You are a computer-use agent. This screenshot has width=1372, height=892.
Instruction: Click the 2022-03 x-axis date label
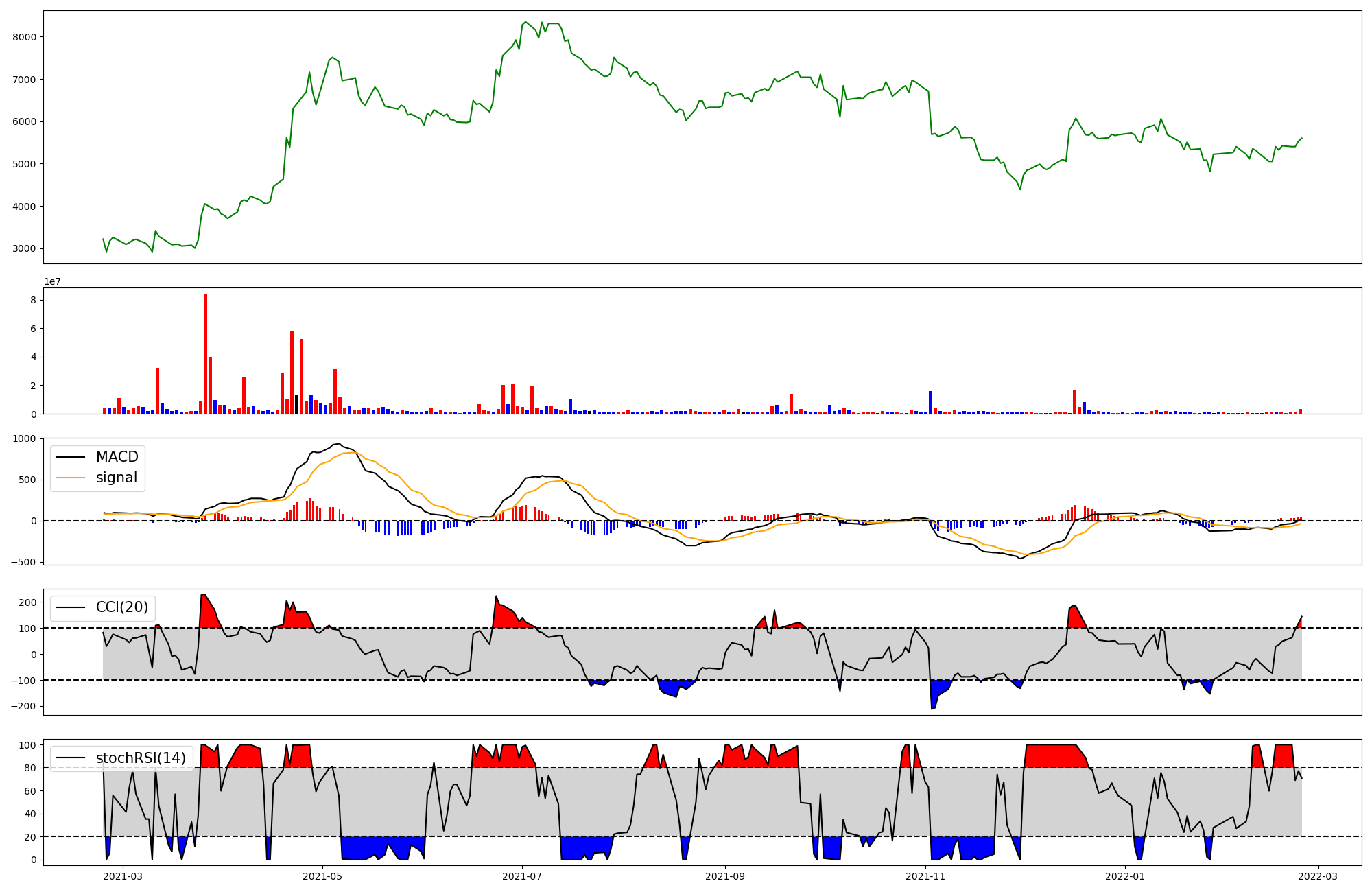(1318, 876)
